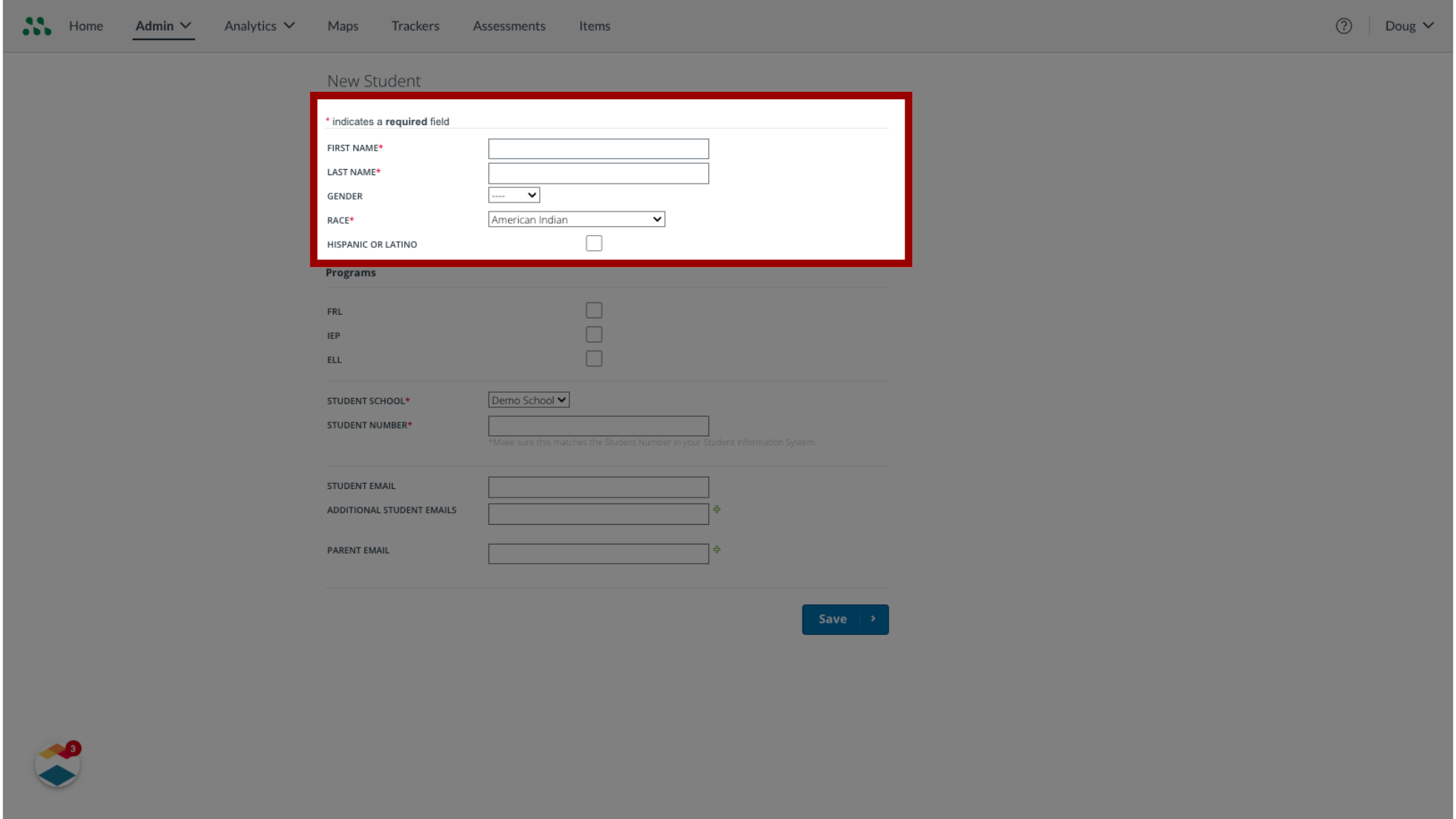Toggle the Hispanic or Latino checkbox
Screen dimensions: 1456x819
[593, 243]
